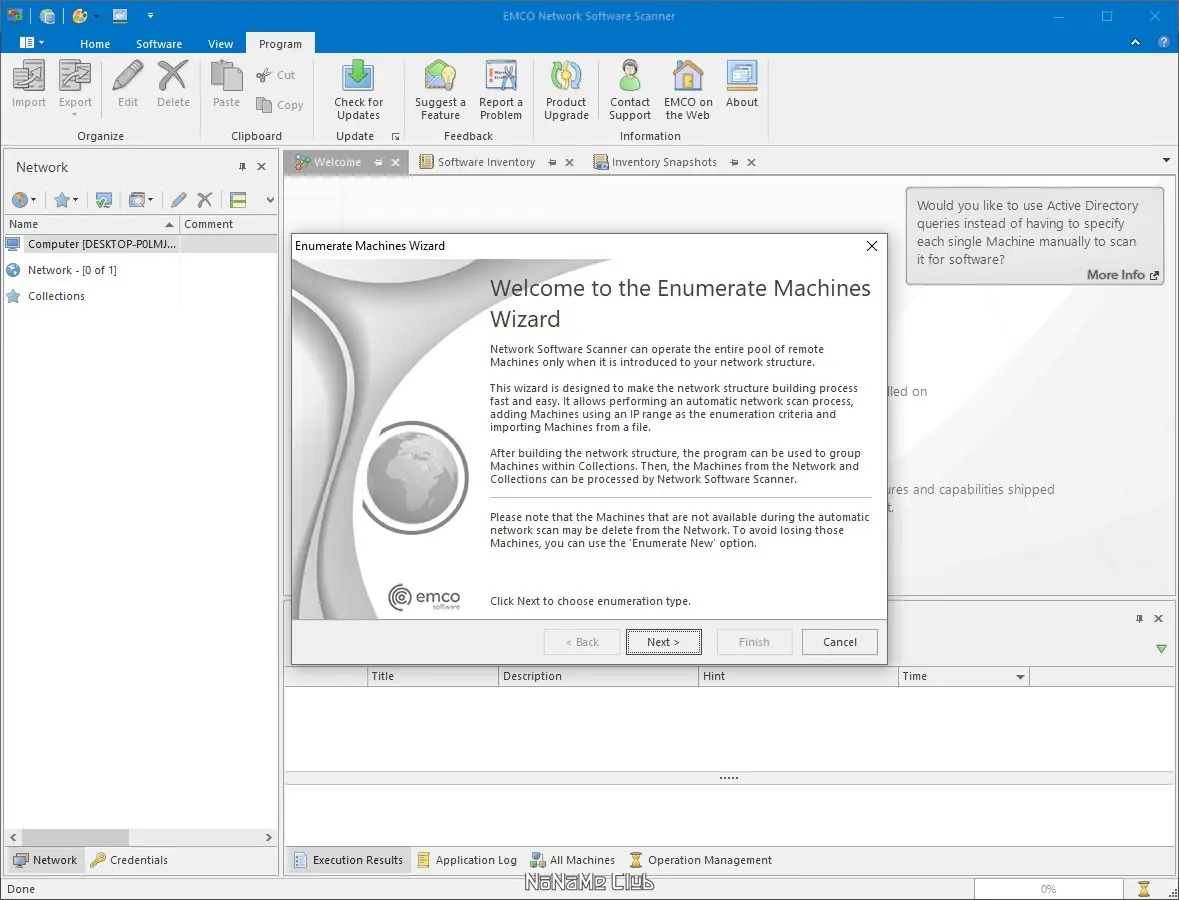Open EMCO on the Web

688,78
